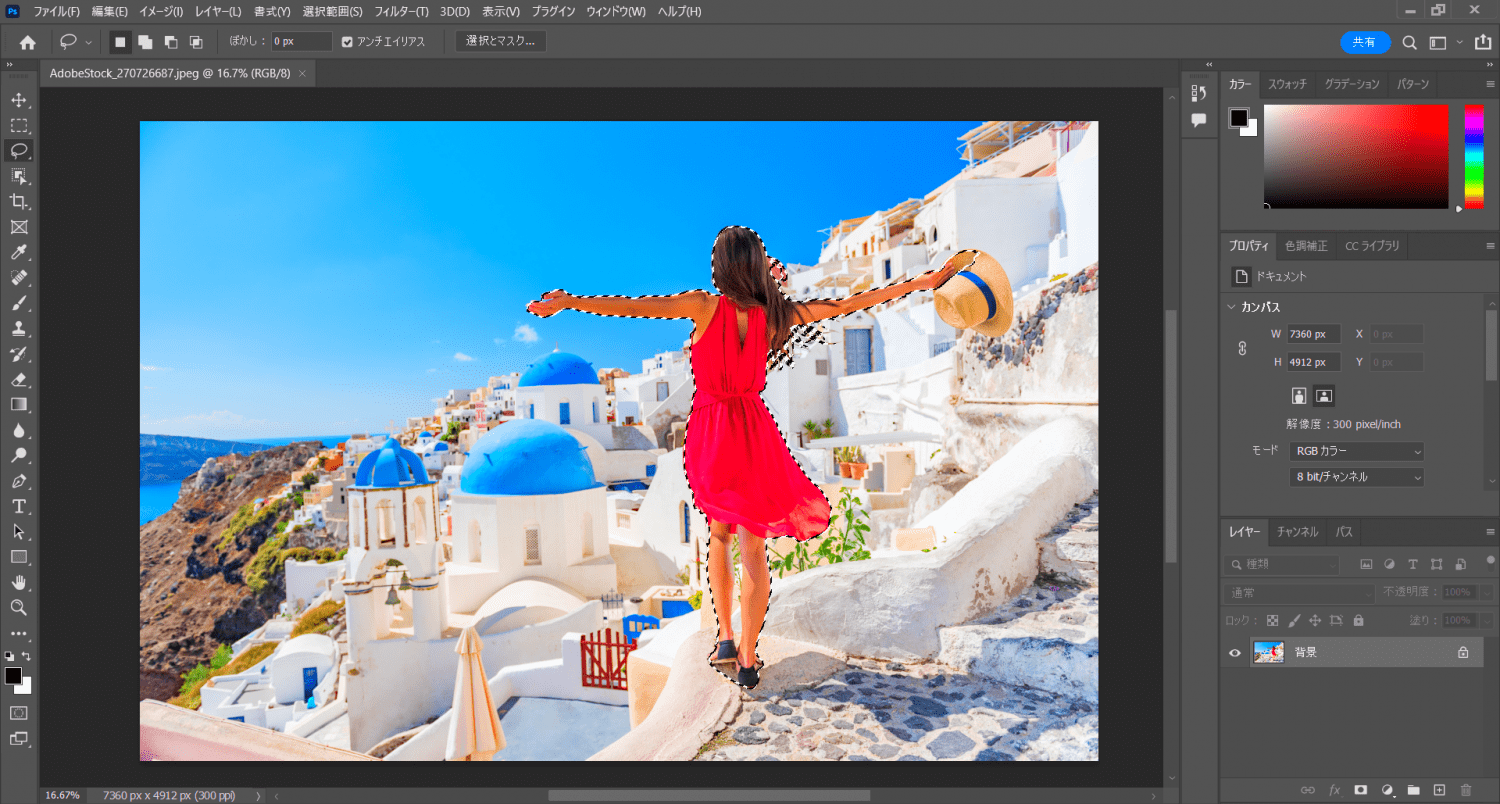
Task: Select the Blur tool
Action: tap(18, 430)
